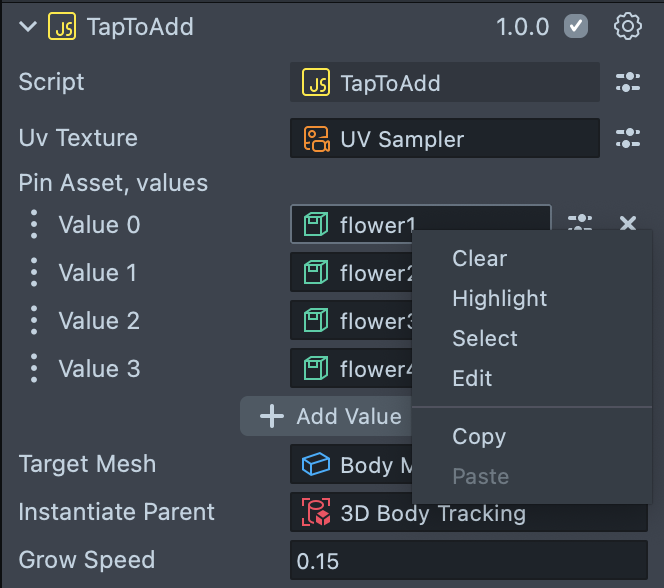
Task: Click the JS script icon beside TapToAdd header
Action: [x=62, y=27]
